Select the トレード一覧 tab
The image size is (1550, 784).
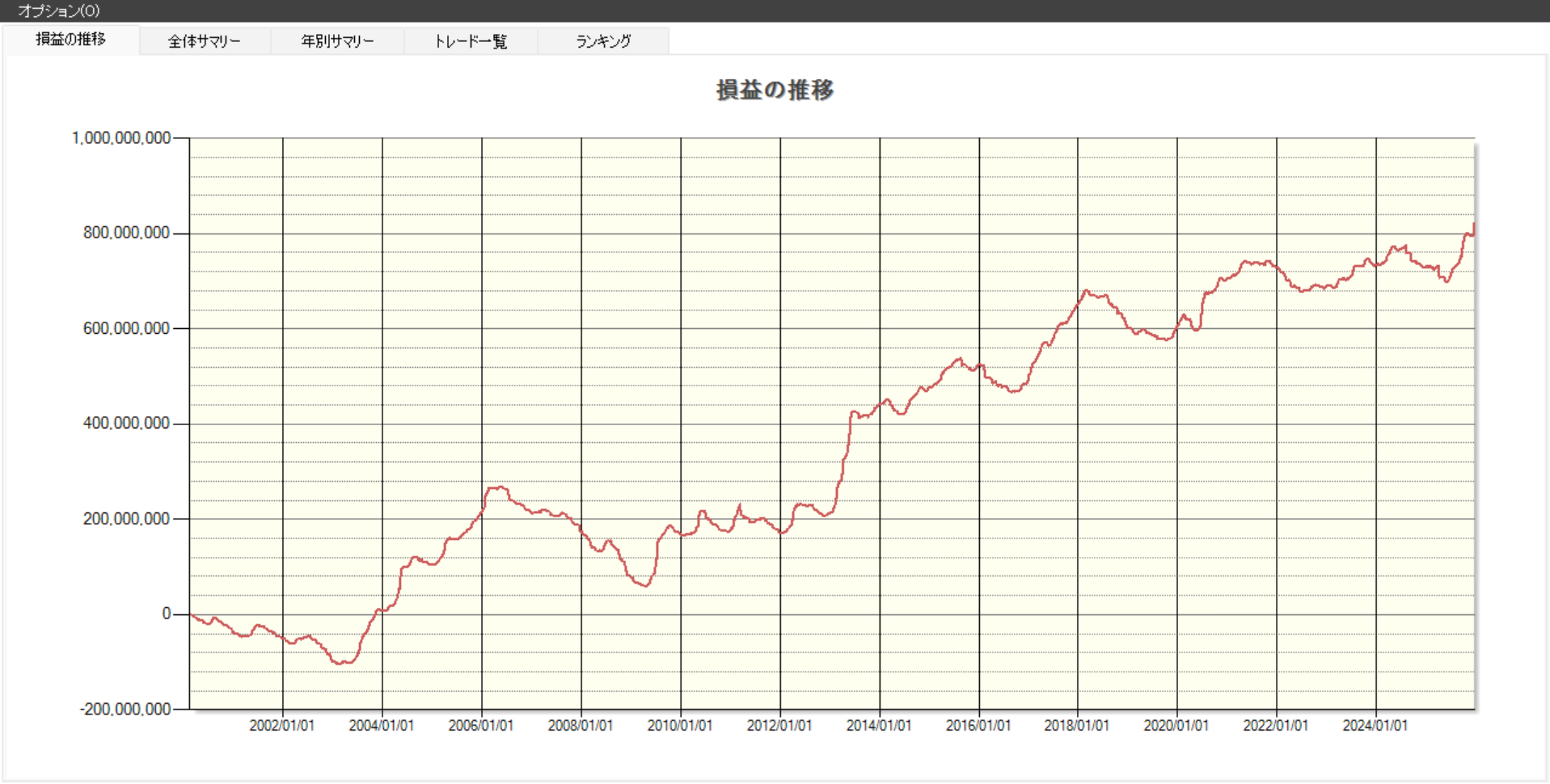coord(471,41)
